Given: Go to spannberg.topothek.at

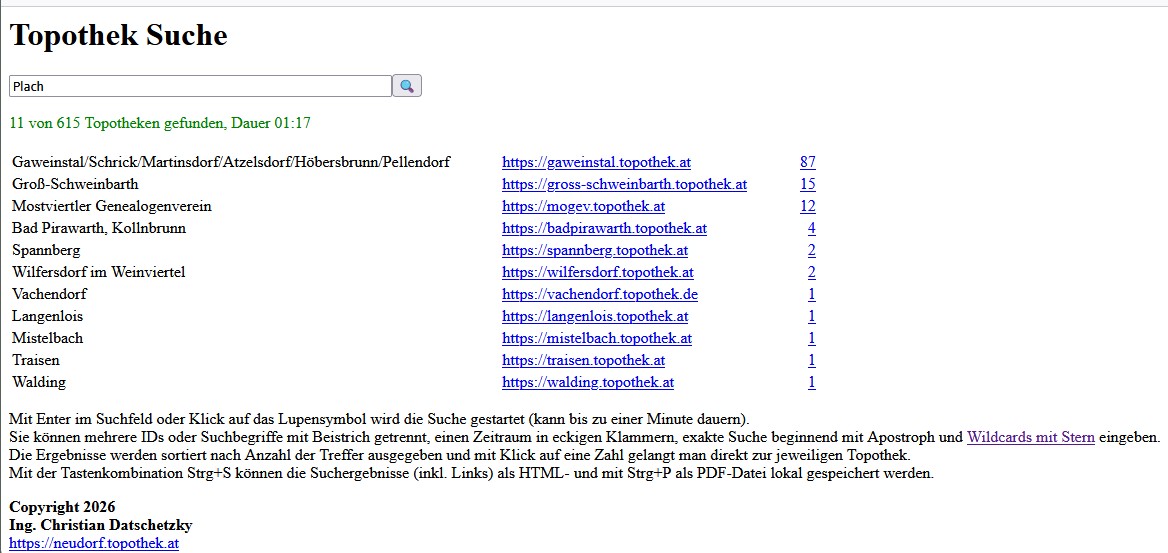Looking at the screenshot, I should click(595, 250).
